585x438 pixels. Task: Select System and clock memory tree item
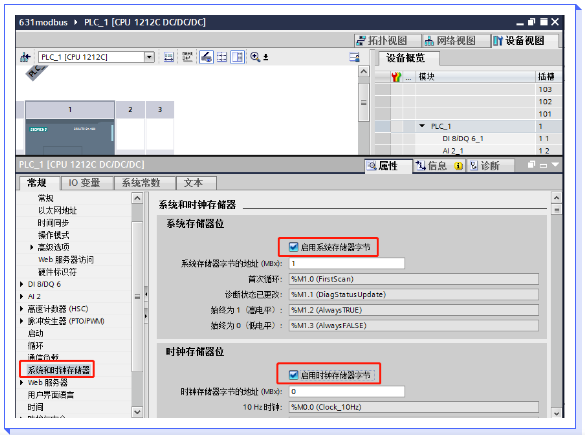[59, 370]
